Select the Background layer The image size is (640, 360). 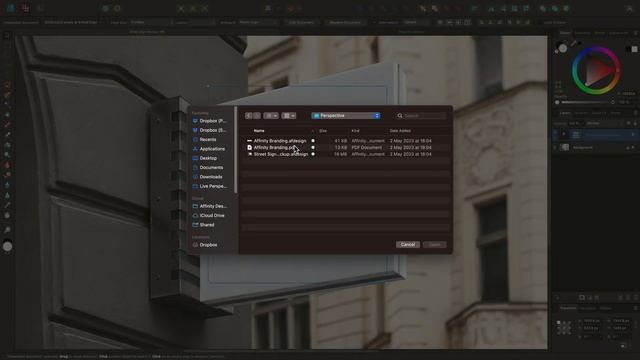[595, 147]
